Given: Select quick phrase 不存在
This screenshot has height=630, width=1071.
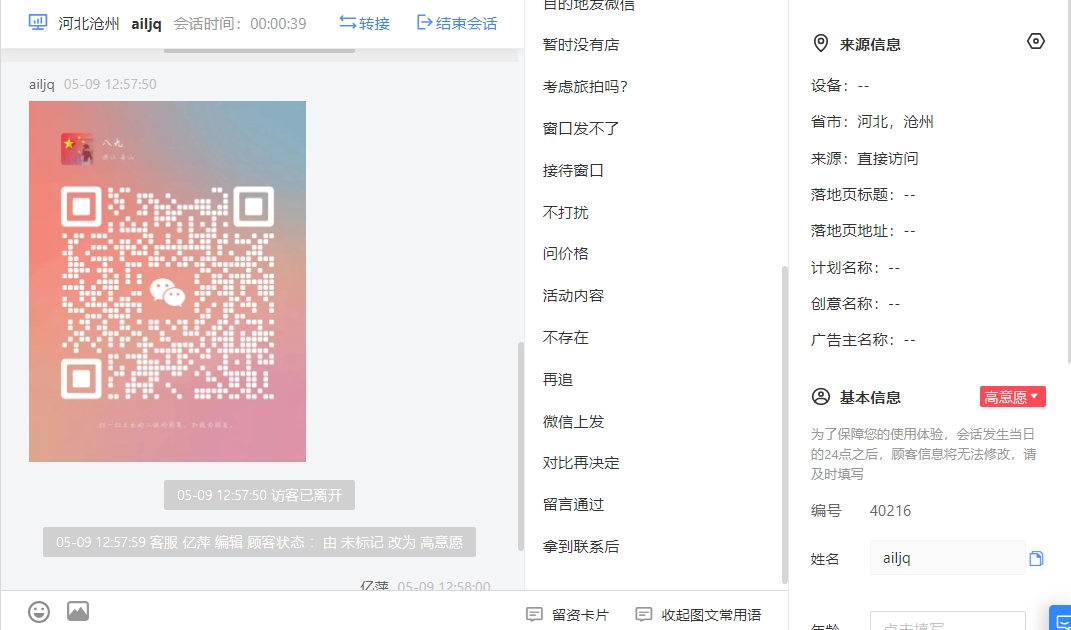Looking at the screenshot, I should (566, 338).
